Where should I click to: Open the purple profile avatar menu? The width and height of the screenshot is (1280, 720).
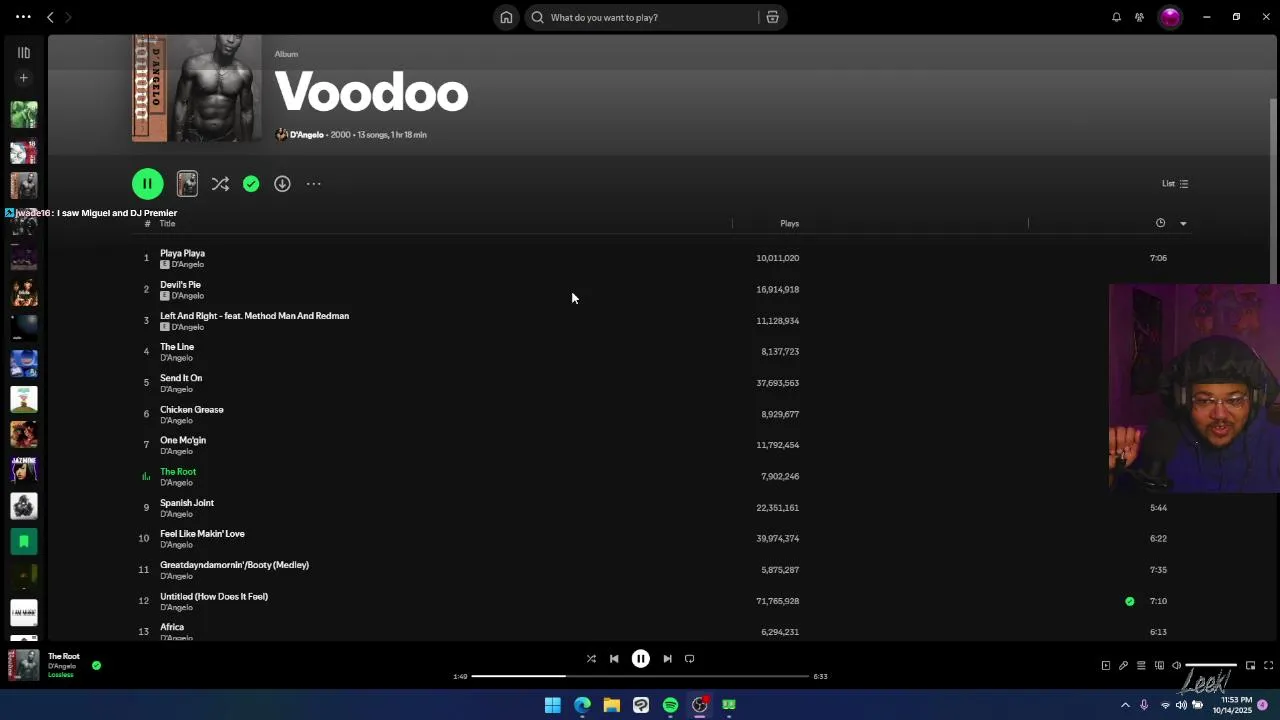[1170, 17]
